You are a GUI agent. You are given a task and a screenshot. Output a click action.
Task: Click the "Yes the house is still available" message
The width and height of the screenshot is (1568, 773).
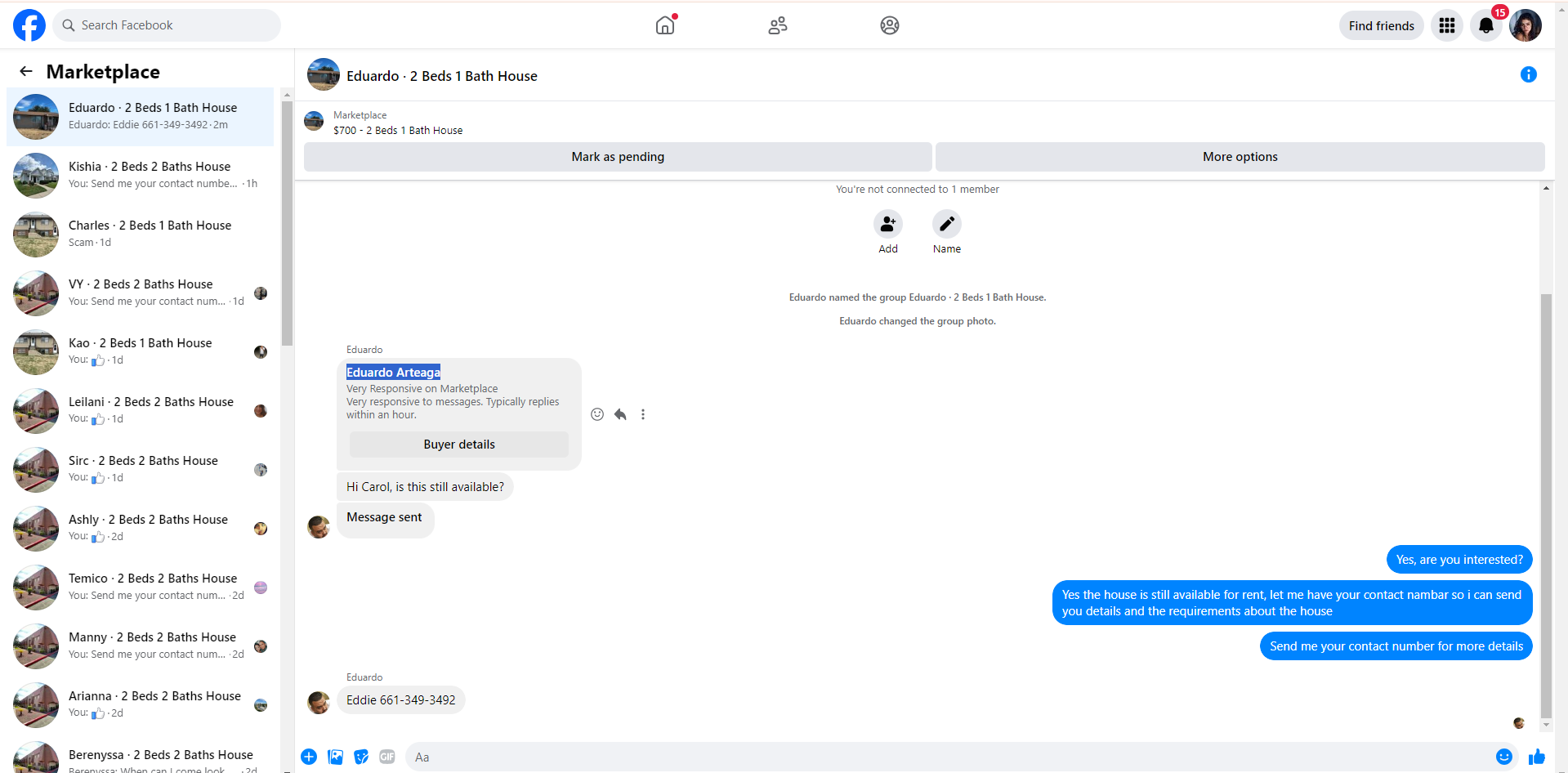click(1292, 603)
